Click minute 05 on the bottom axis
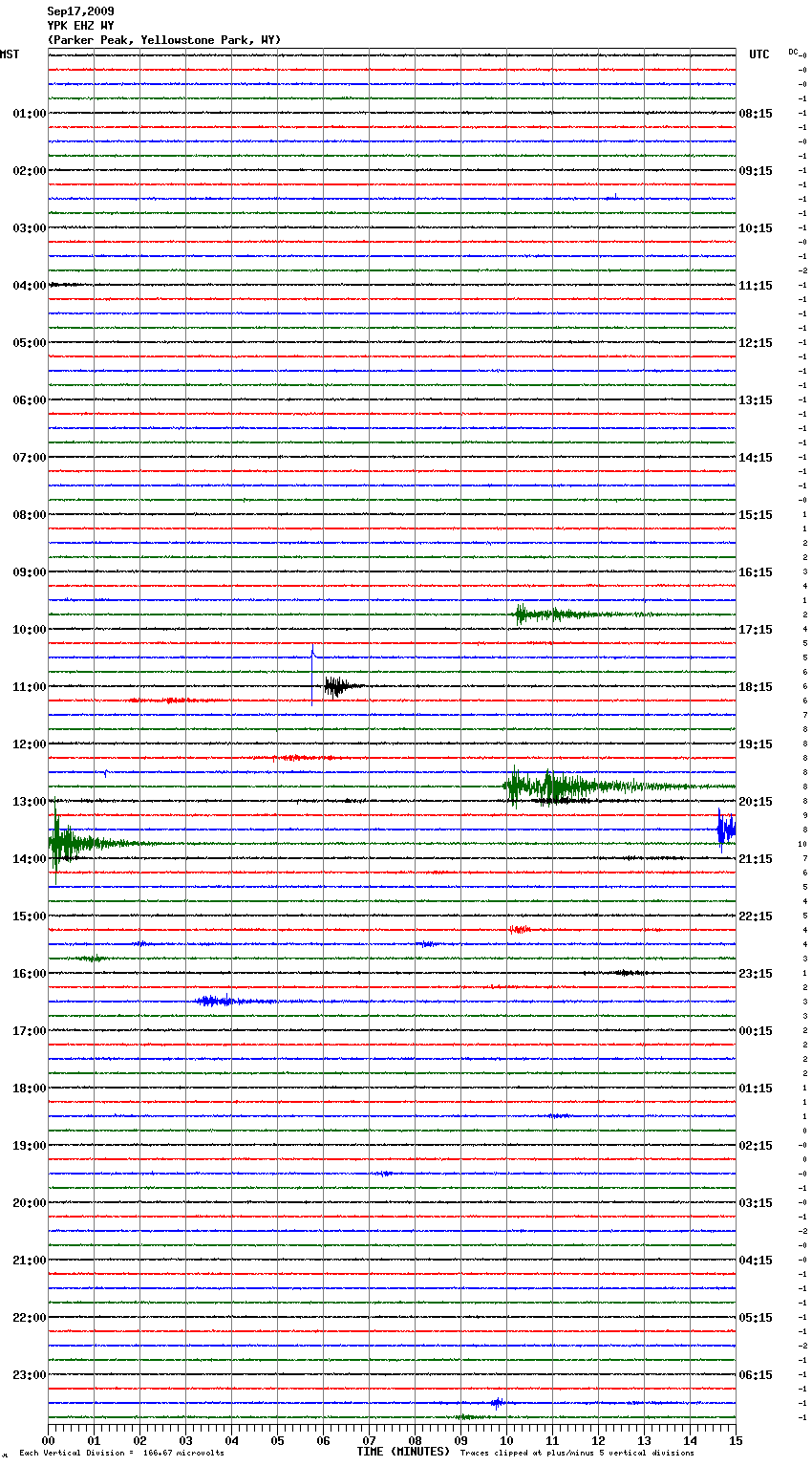 pyautogui.click(x=278, y=1440)
